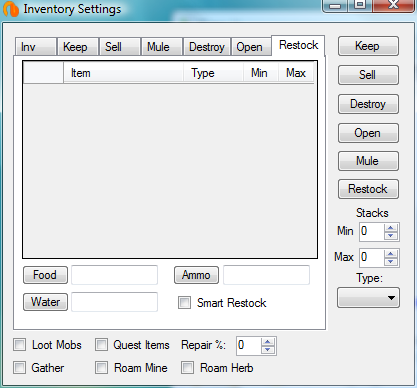Select the Restock tab
Screen dimensions: 417x388
[298, 45]
